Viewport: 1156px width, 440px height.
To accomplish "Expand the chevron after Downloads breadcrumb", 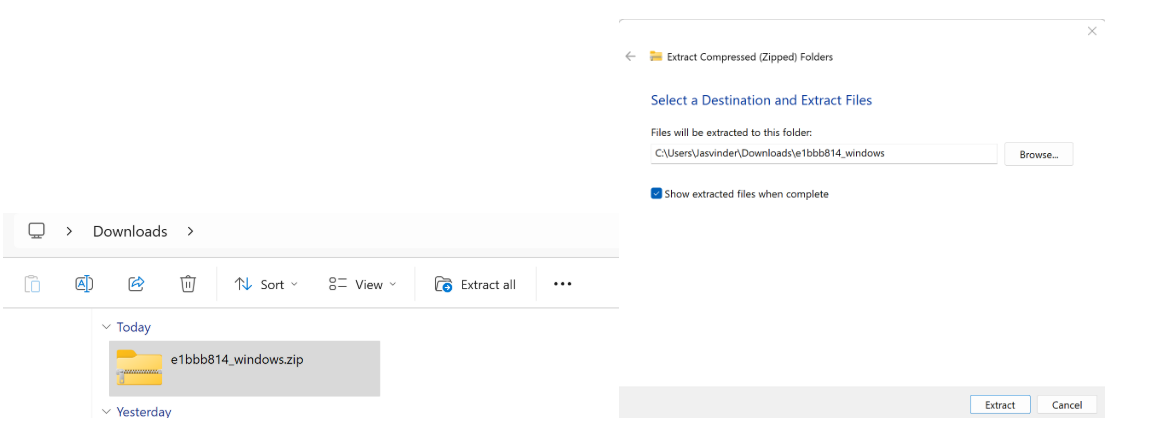I will (190, 231).
